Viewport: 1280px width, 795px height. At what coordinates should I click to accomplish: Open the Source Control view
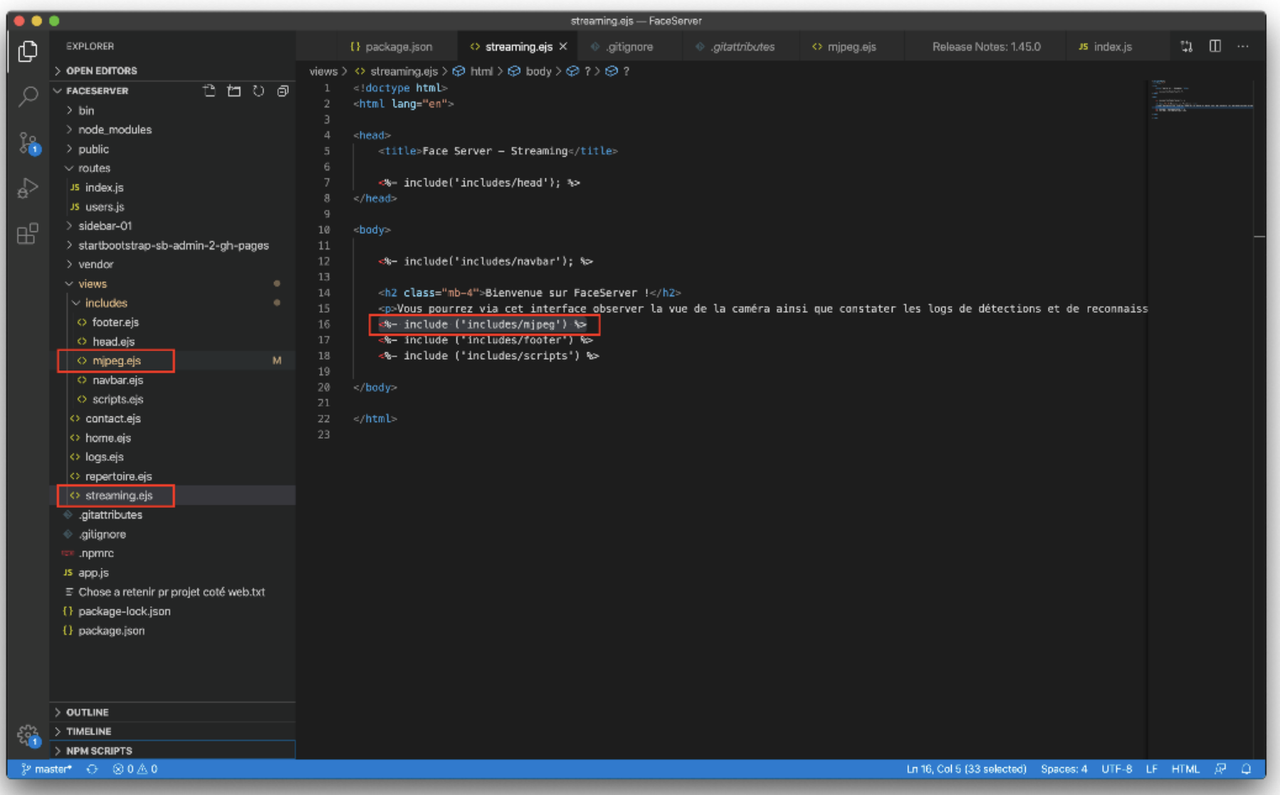pos(28,142)
